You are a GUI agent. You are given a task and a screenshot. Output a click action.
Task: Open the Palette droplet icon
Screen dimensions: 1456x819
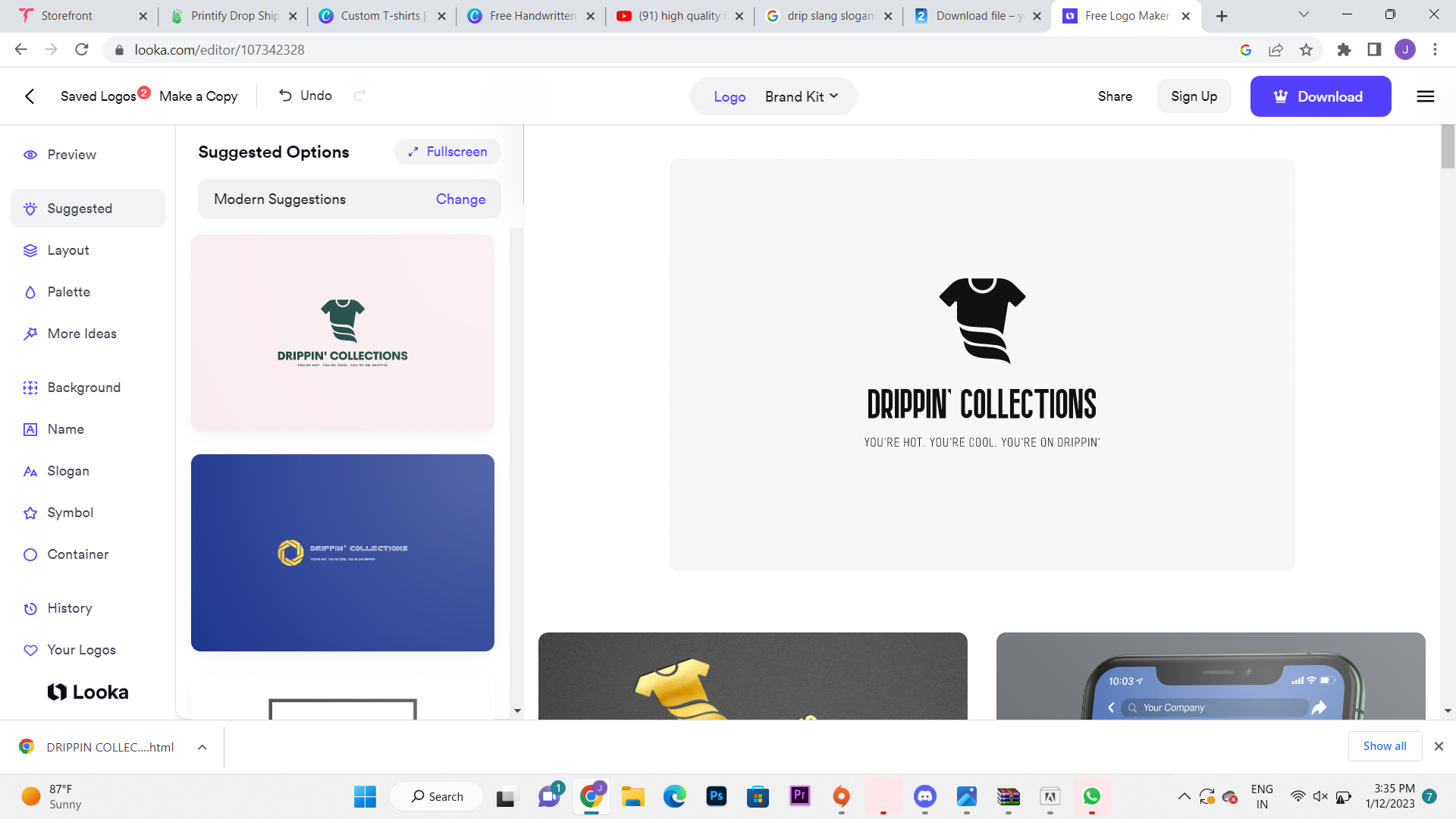[30, 292]
